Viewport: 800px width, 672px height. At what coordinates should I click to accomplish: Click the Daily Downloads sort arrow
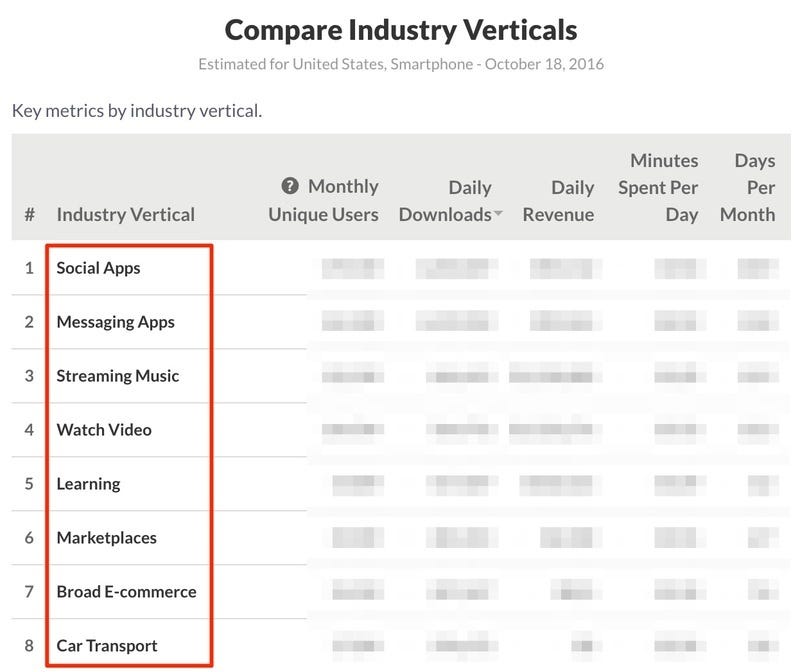tap(498, 215)
